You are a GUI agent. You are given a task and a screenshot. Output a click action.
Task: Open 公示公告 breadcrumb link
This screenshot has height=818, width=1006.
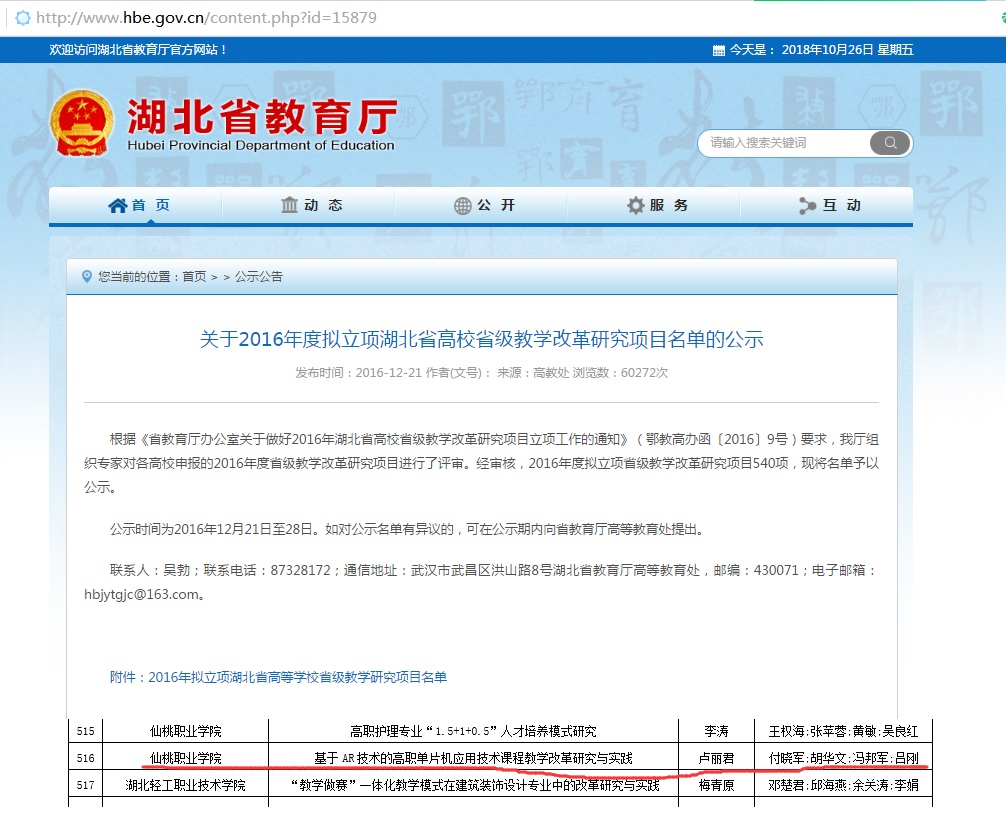coord(259,277)
